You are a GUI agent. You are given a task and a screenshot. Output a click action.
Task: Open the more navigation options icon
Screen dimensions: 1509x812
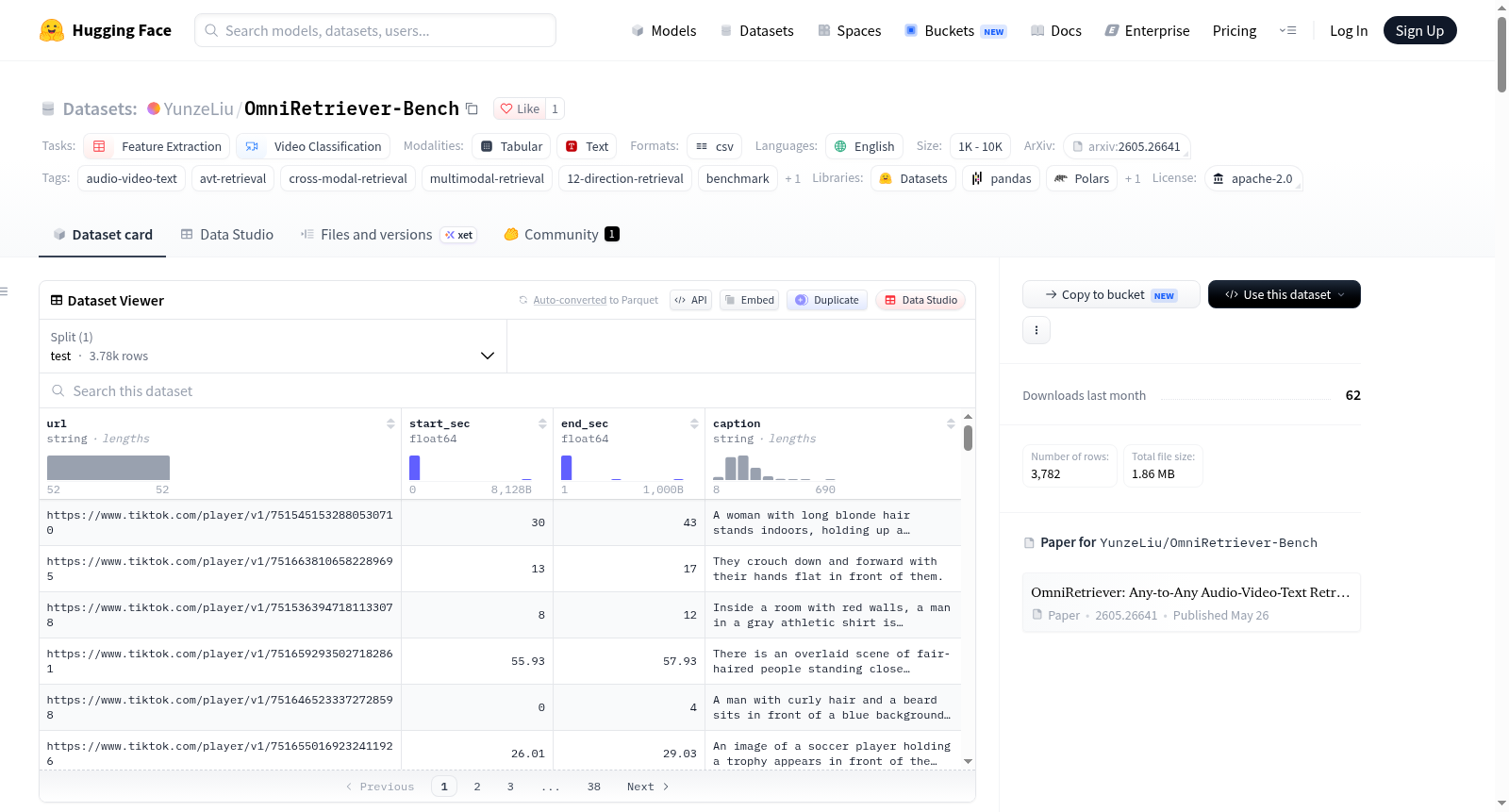click(1287, 30)
